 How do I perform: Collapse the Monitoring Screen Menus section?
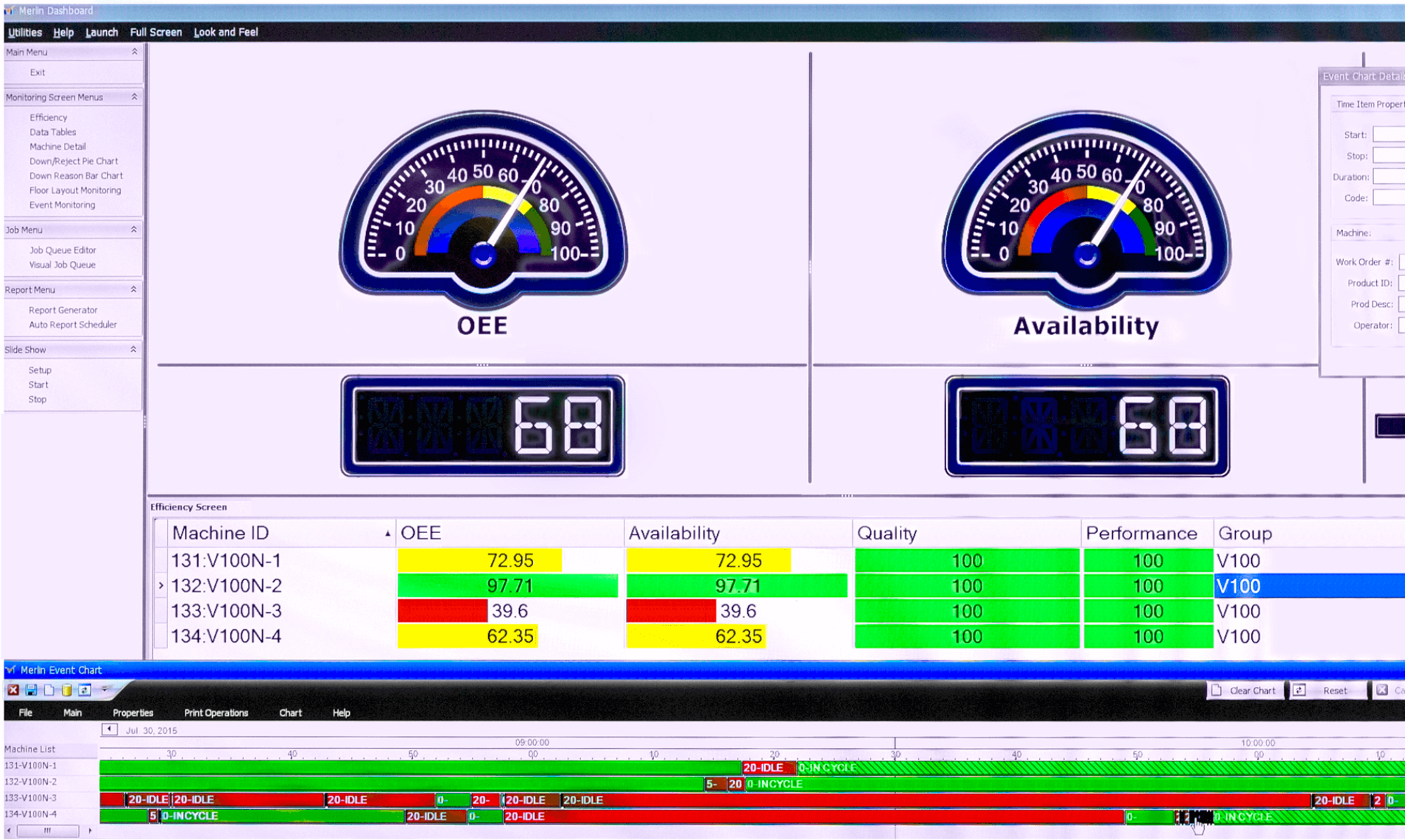coord(134,97)
